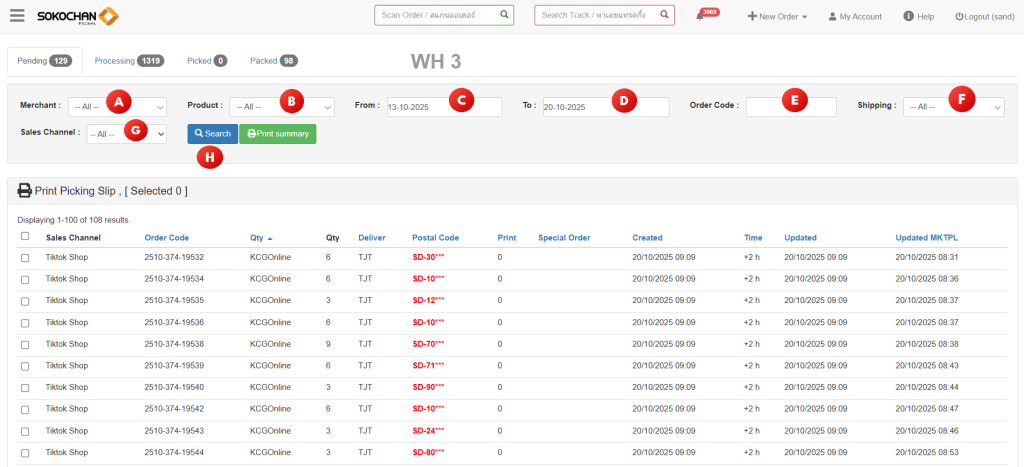
Task: Open the notifications bell icon
Action: pyautogui.click(x=700, y=16)
